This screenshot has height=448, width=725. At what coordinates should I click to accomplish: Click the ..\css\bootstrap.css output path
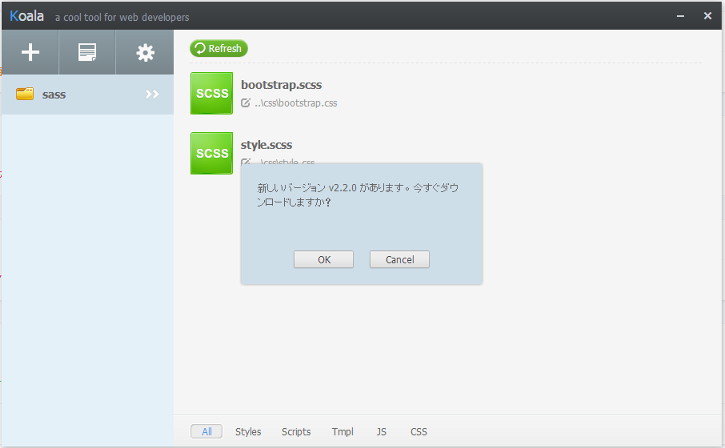(x=296, y=103)
